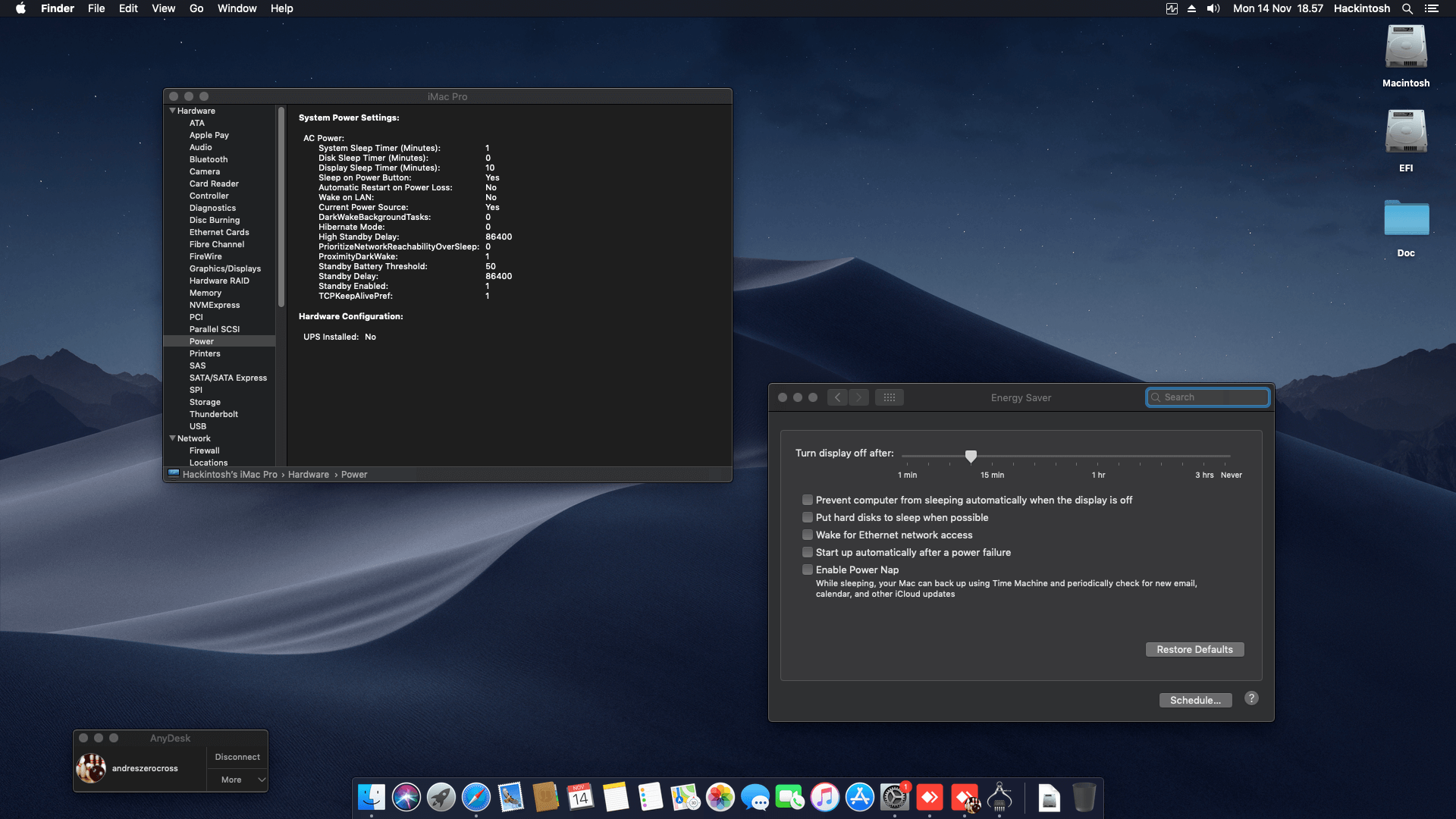1456x819 pixels.
Task: Open the plain AnyDesk dock icon
Action: (x=930, y=797)
